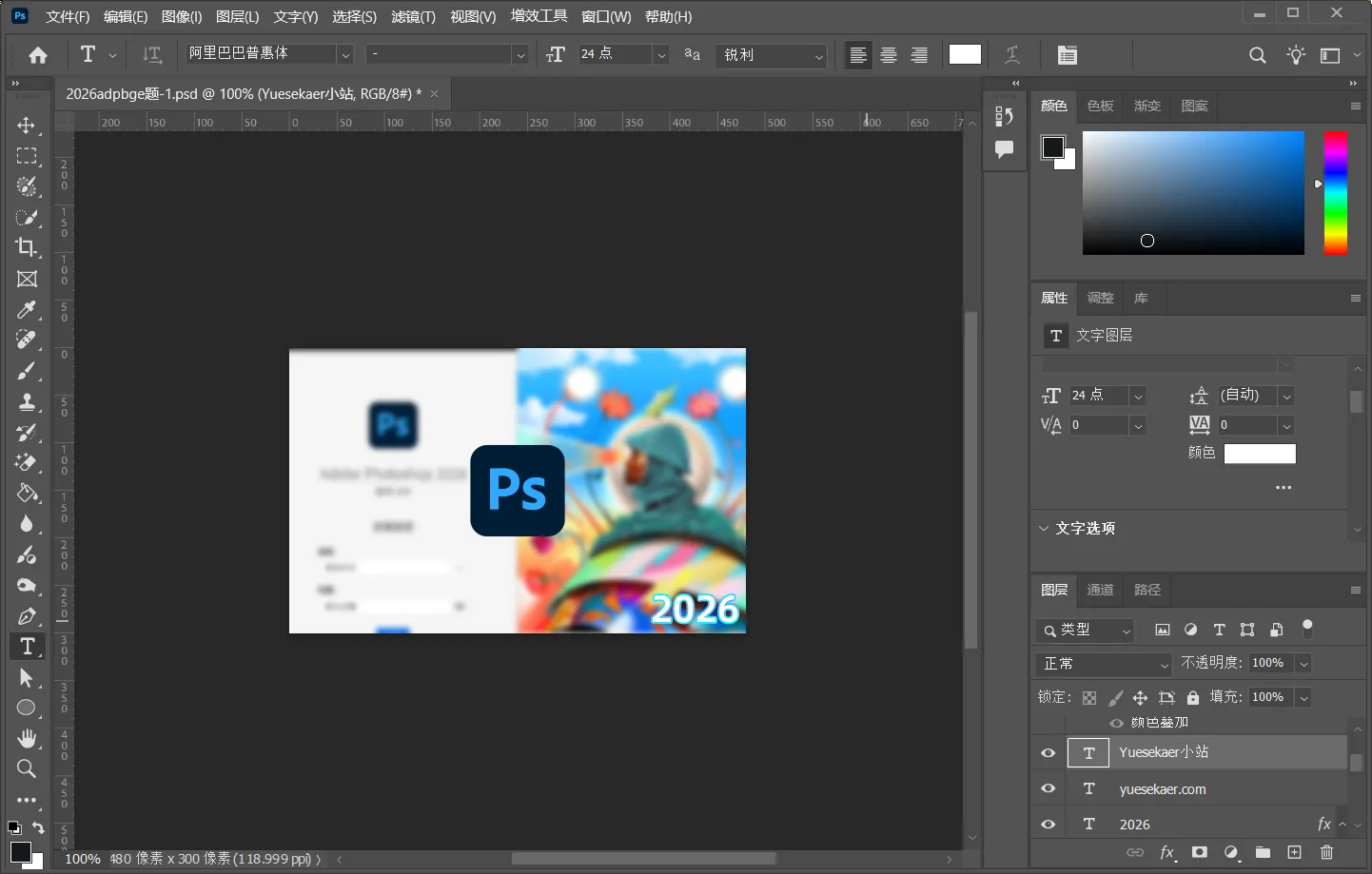Click the white 颜色 swatch in Properties
The height and width of the screenshot is (874, 1372).
coord(1260,454)
